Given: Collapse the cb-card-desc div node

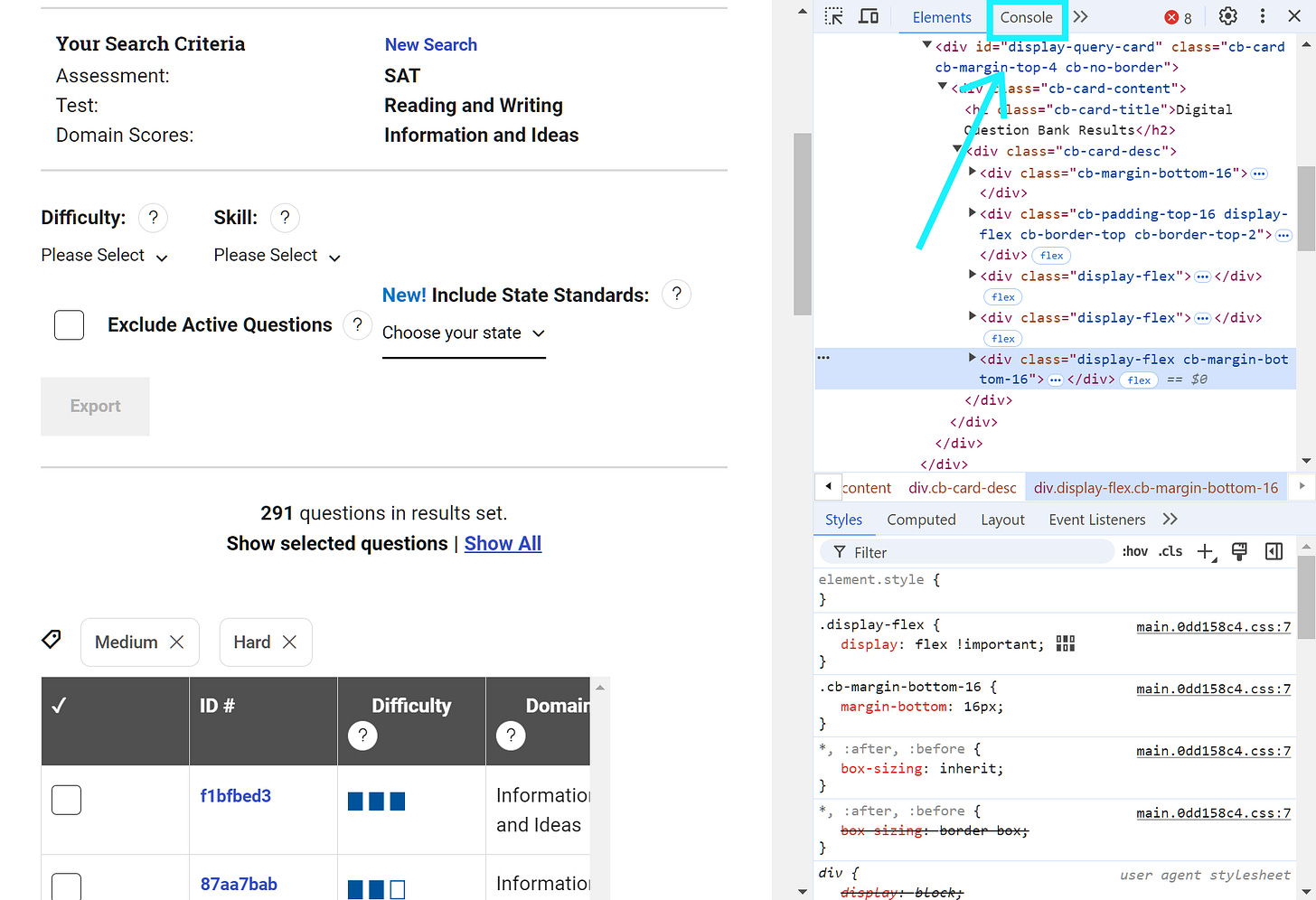Looking at the screenshot, I should (957, 150).
